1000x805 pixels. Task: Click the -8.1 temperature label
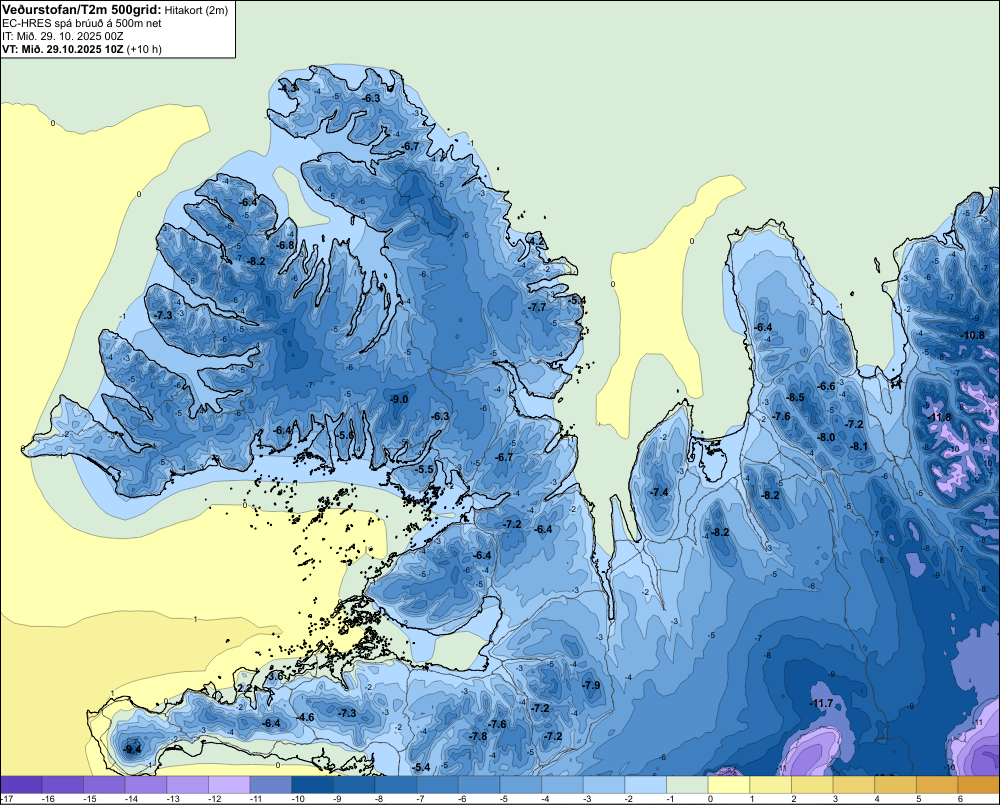coord(859,447)
